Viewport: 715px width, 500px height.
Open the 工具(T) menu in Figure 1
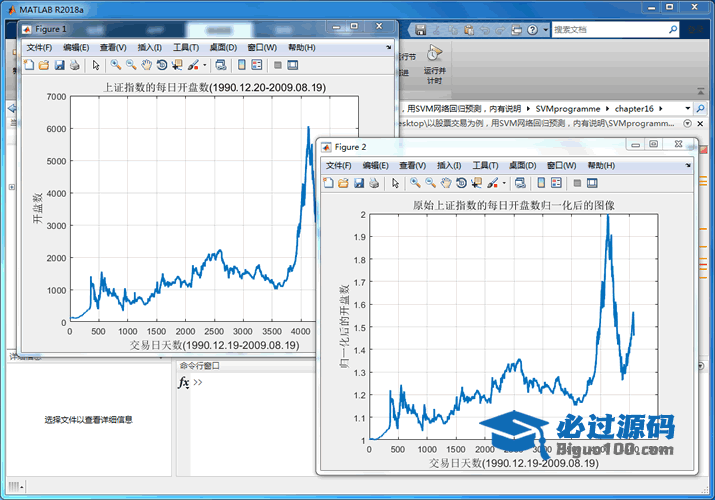pyautogui.click(x=186, y=47)
